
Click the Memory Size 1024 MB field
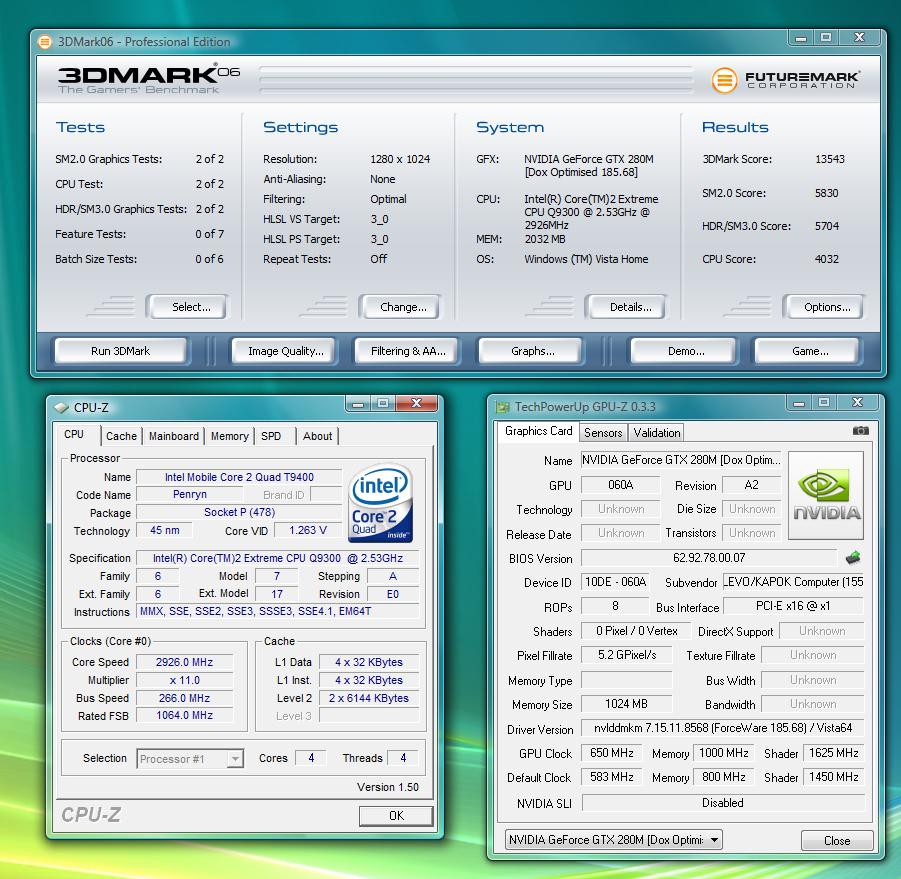pyautogui.click(x=626, y=704)
